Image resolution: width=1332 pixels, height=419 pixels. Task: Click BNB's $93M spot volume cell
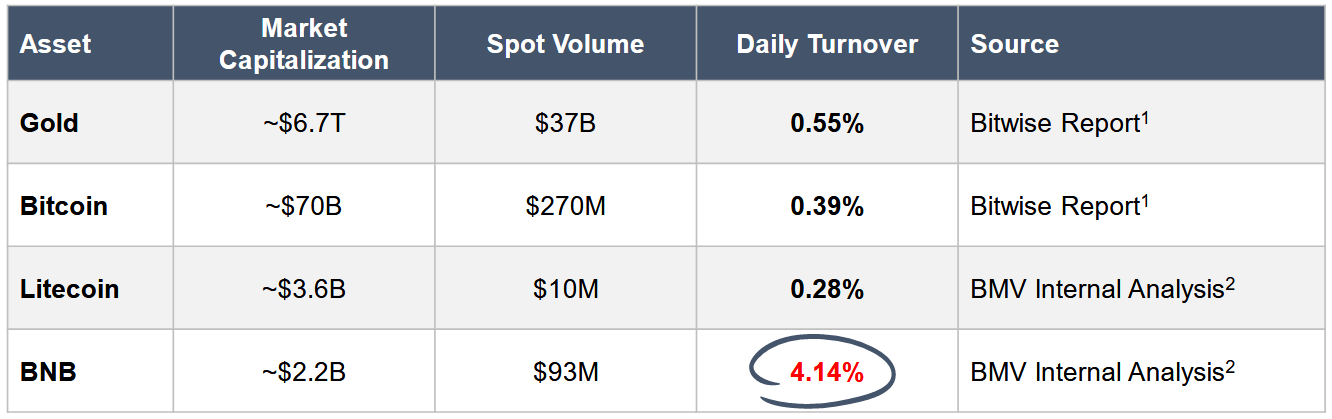pyautogui.click(x=565, y=373)
